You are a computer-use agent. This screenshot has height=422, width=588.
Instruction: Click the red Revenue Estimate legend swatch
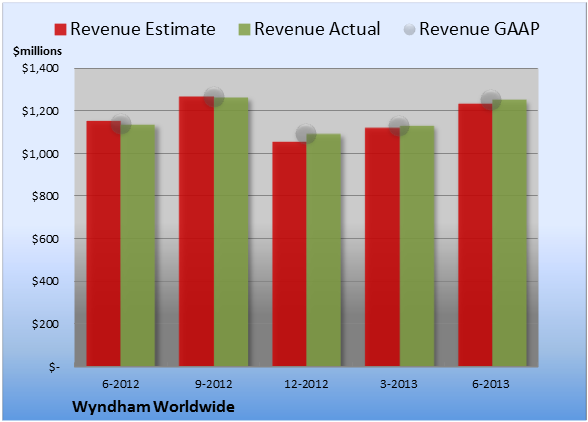coord(60,30)
